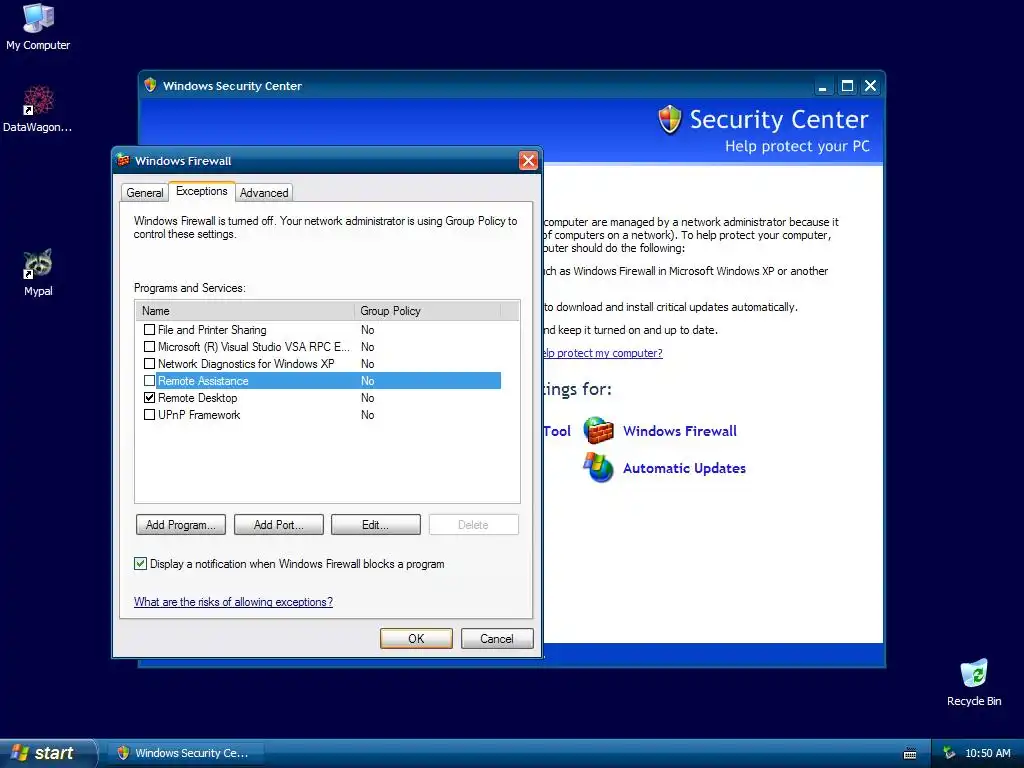Select the File and Printer Sharing row text
The width and height of the screenshot is (1024, 768).
click(x=212, y=330)
